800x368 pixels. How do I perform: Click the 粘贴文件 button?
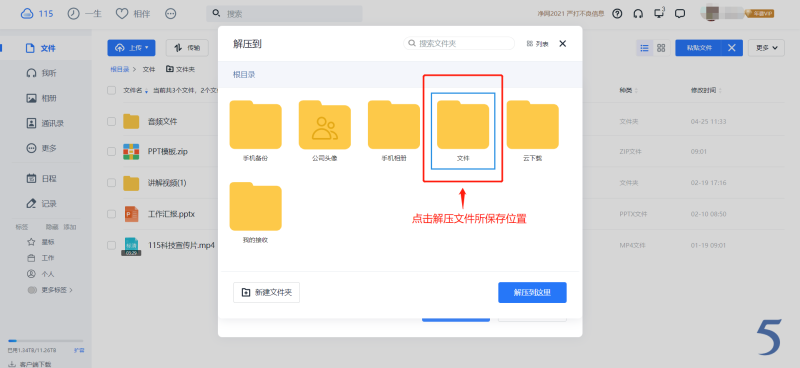[x=698, y=48]
